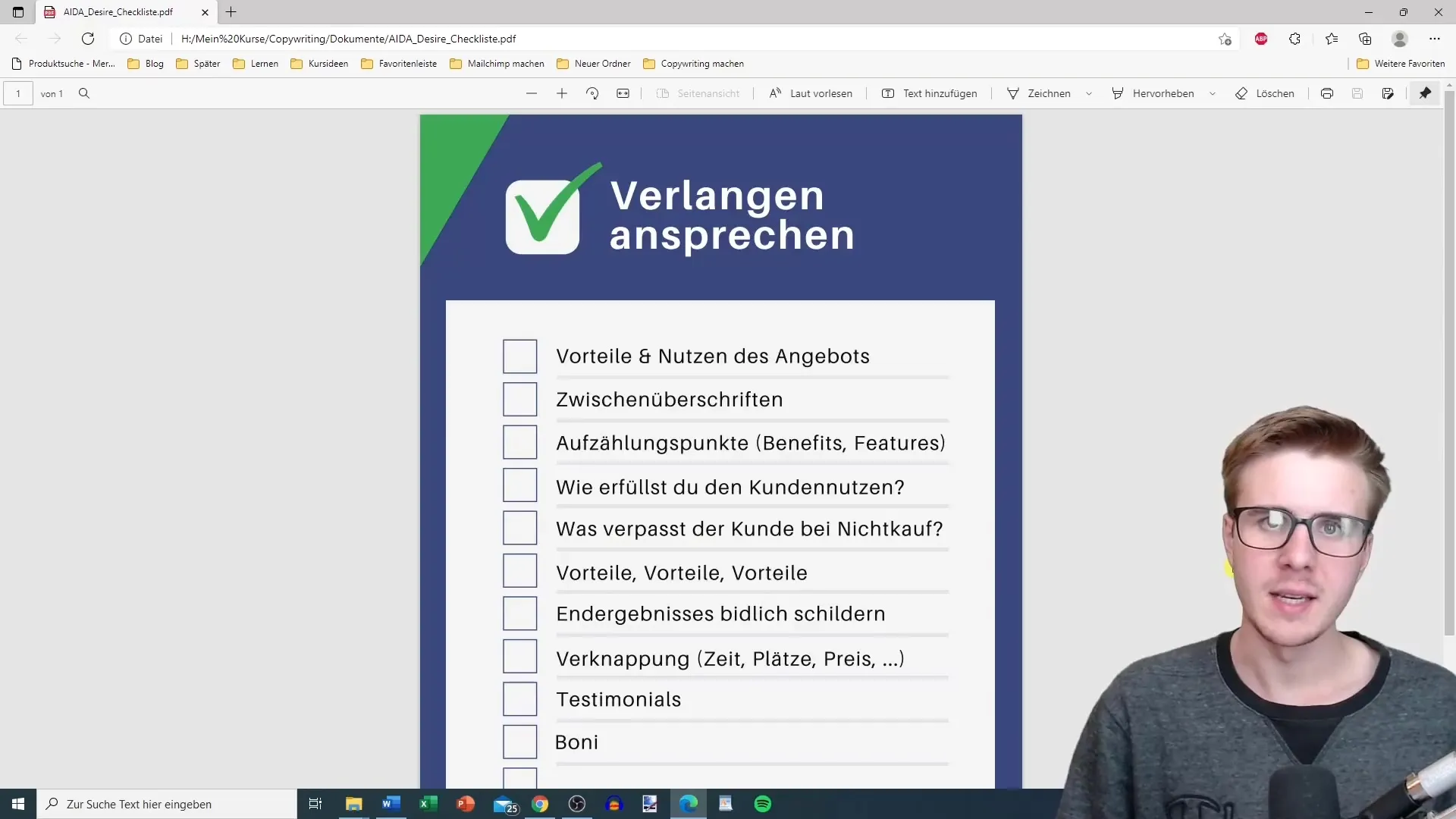Image resolution: width=1456 pixels, height=819 pixels.
Task: Check the Endergebnisses bidlich schildern box
Action: (520, 613)
